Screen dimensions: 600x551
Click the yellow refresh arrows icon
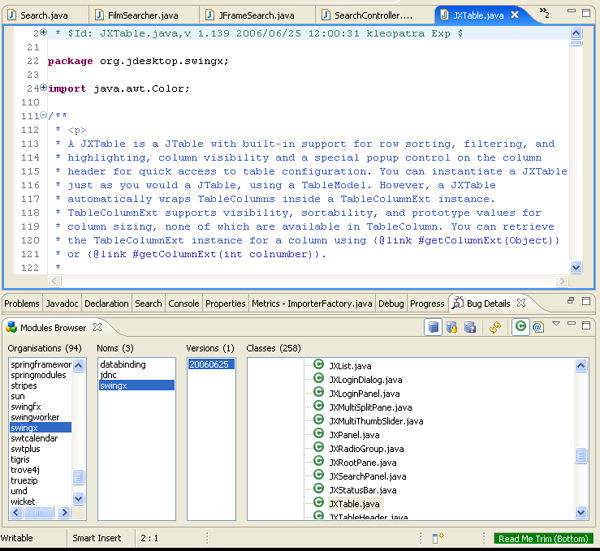[x=494, y=327]
